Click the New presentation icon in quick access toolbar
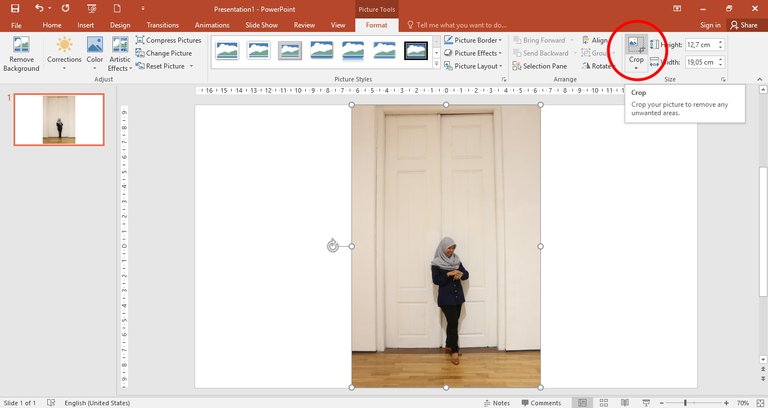This screenshot has width=768, height=408. pyautogui.click(x=117, y=8)
